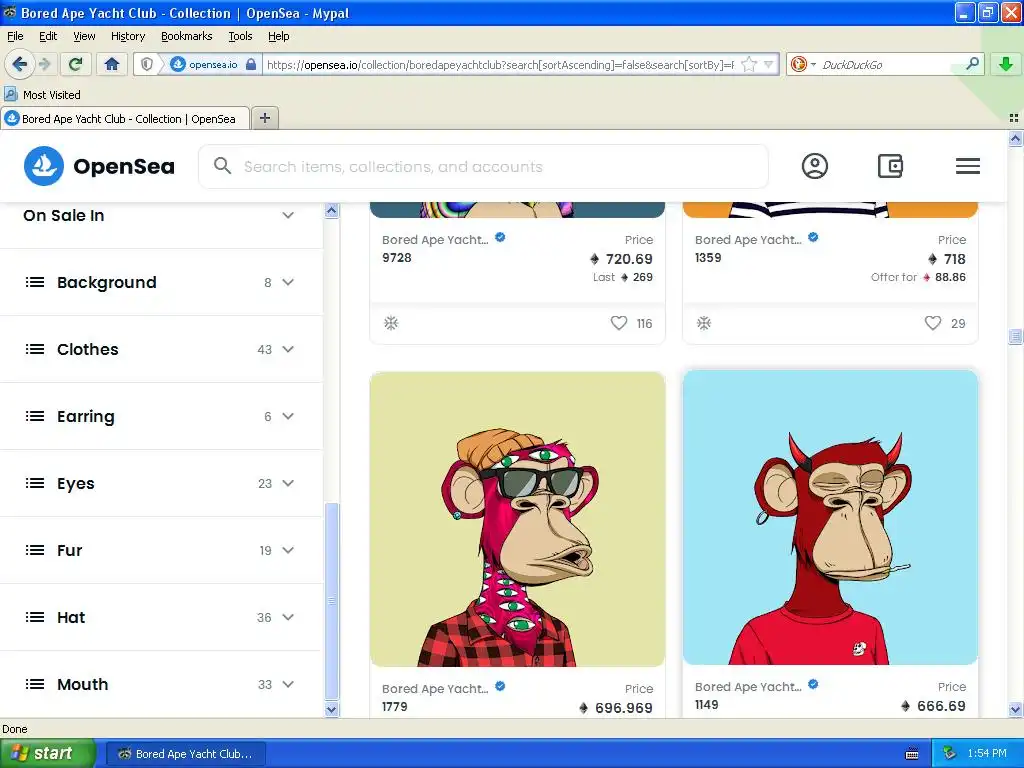Open the green Downloads arrow button

(x=1006, y=64)
